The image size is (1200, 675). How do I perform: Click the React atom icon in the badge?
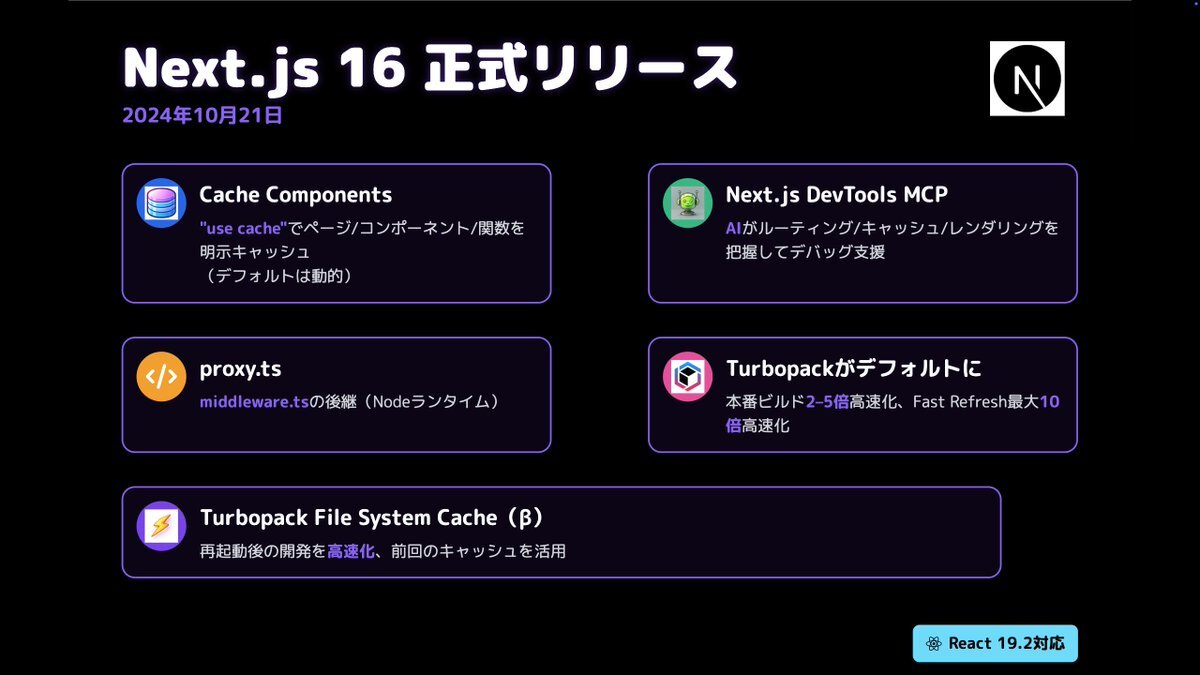click(x=935, y=643)
